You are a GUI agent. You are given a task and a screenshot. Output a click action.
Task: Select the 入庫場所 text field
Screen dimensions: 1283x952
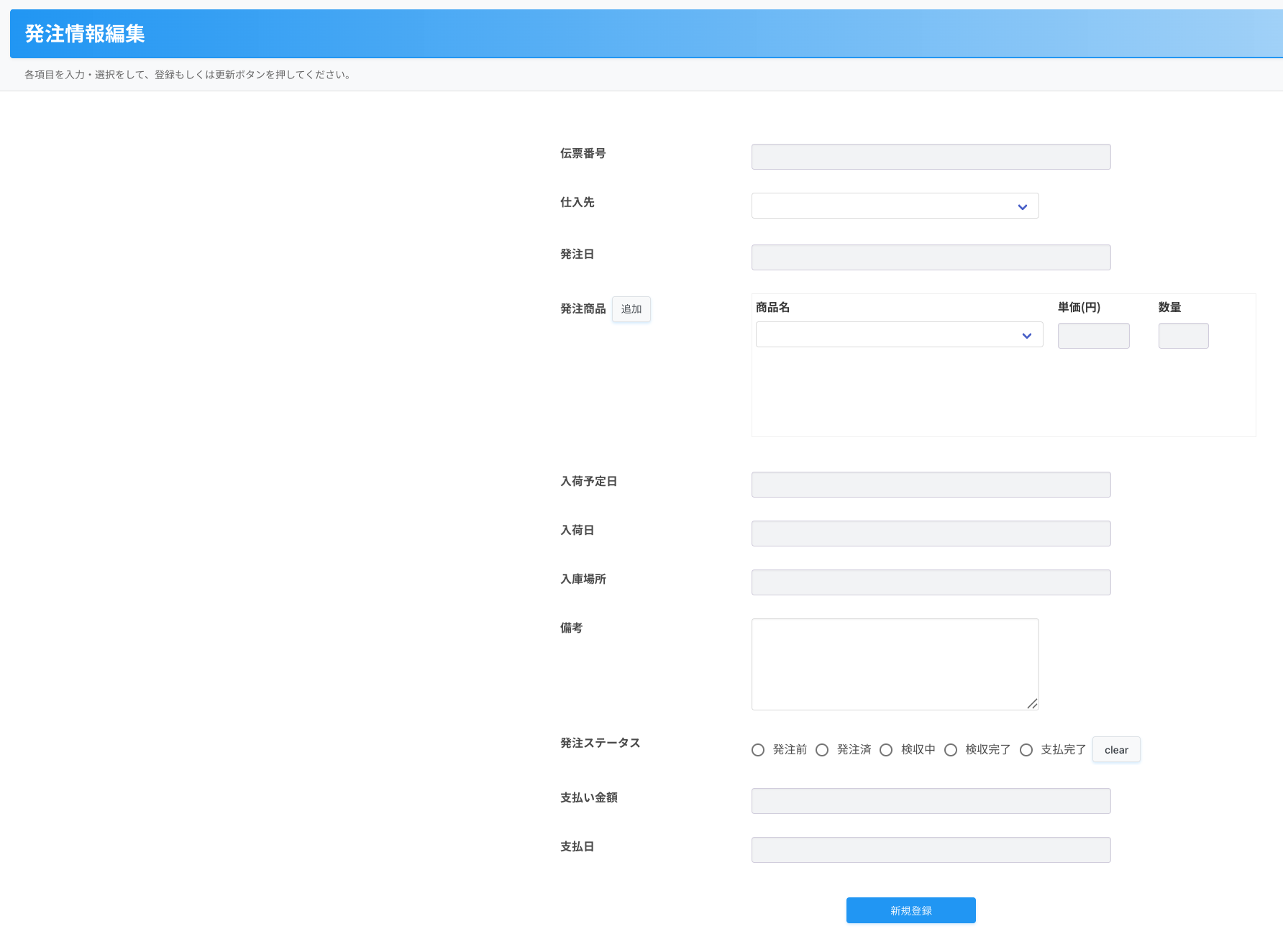(931, 582)
